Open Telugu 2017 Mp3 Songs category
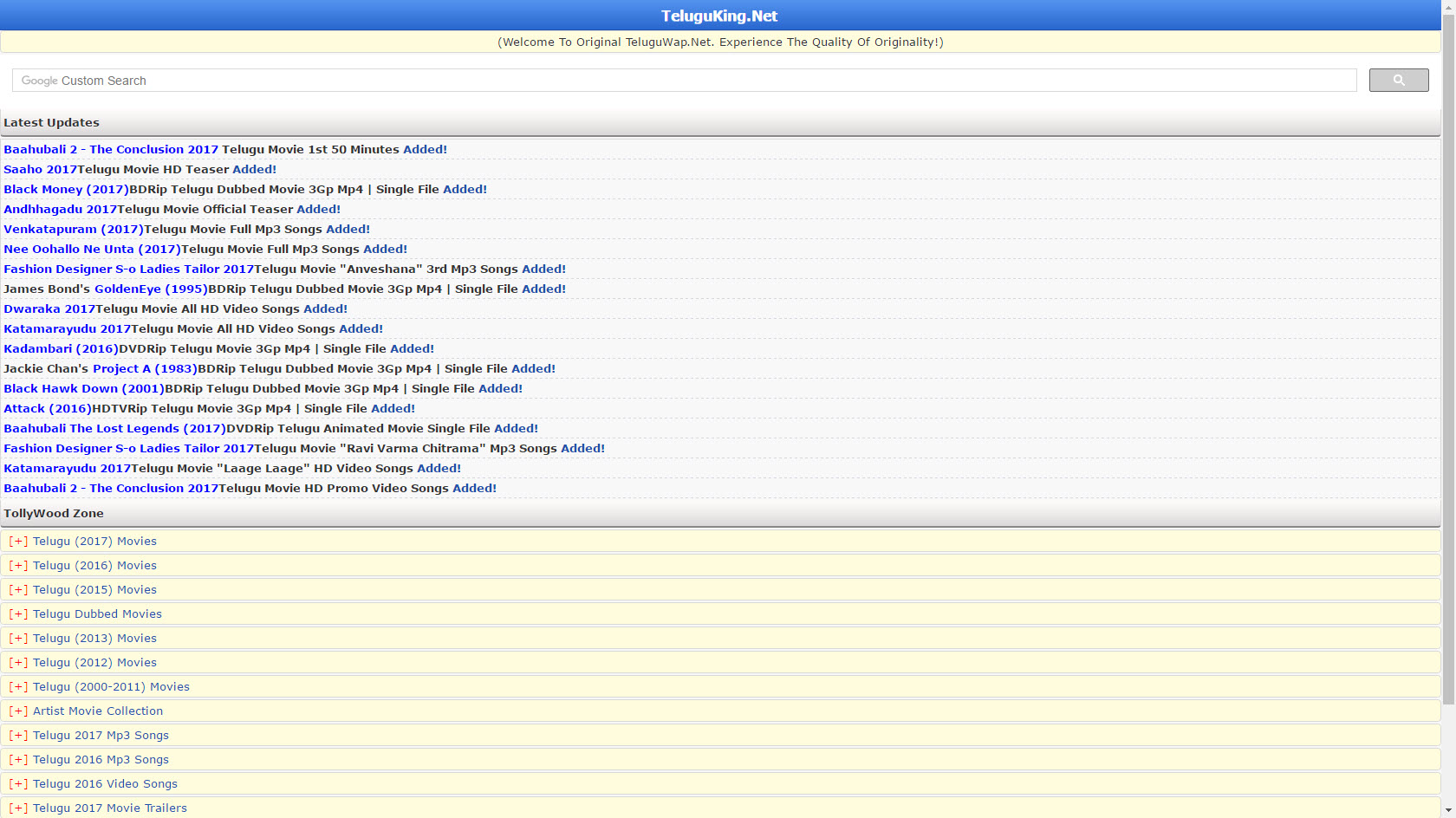The image size is (1456, 818). tap(101, 735)
